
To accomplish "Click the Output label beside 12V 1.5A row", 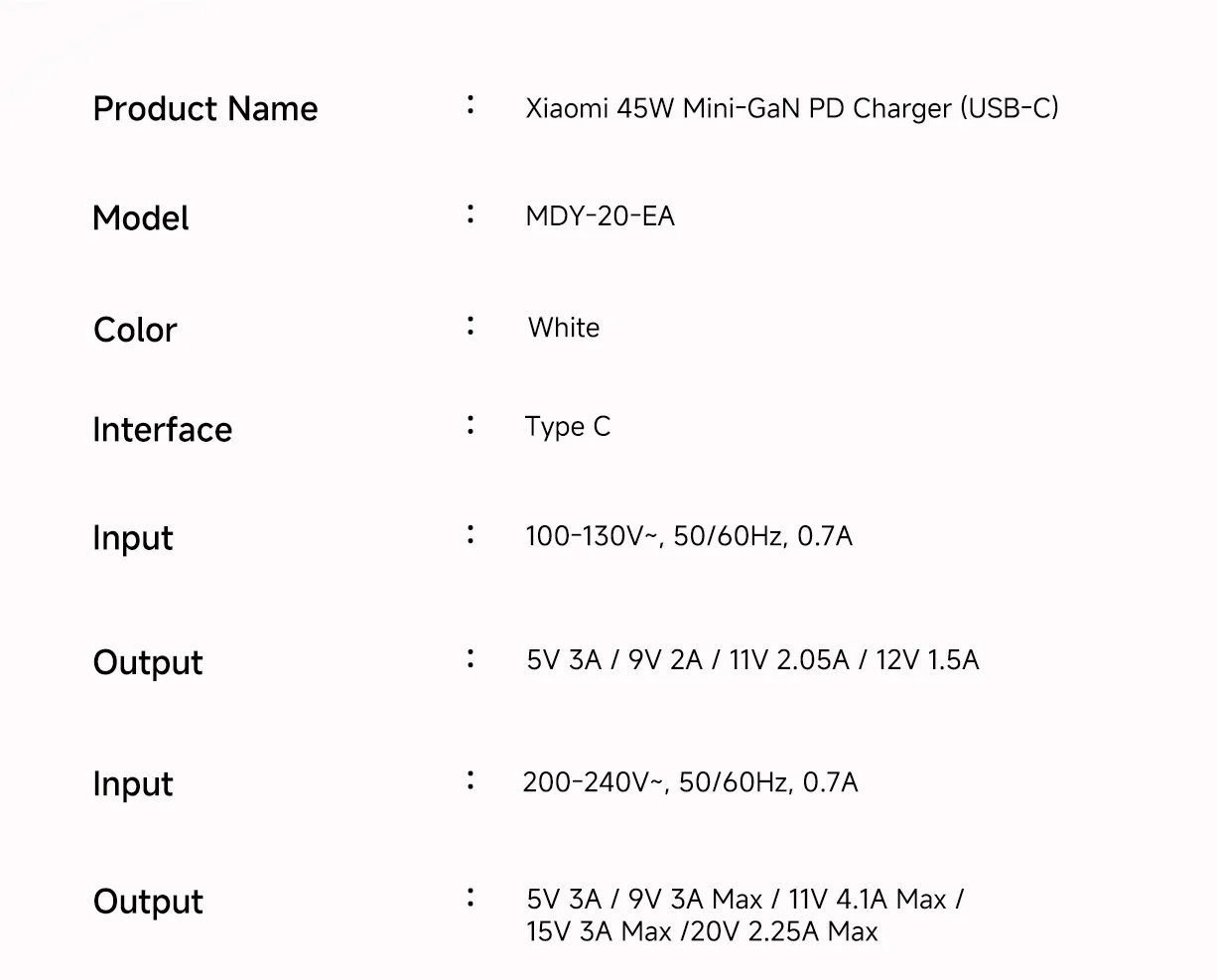I will coord(148,662).
